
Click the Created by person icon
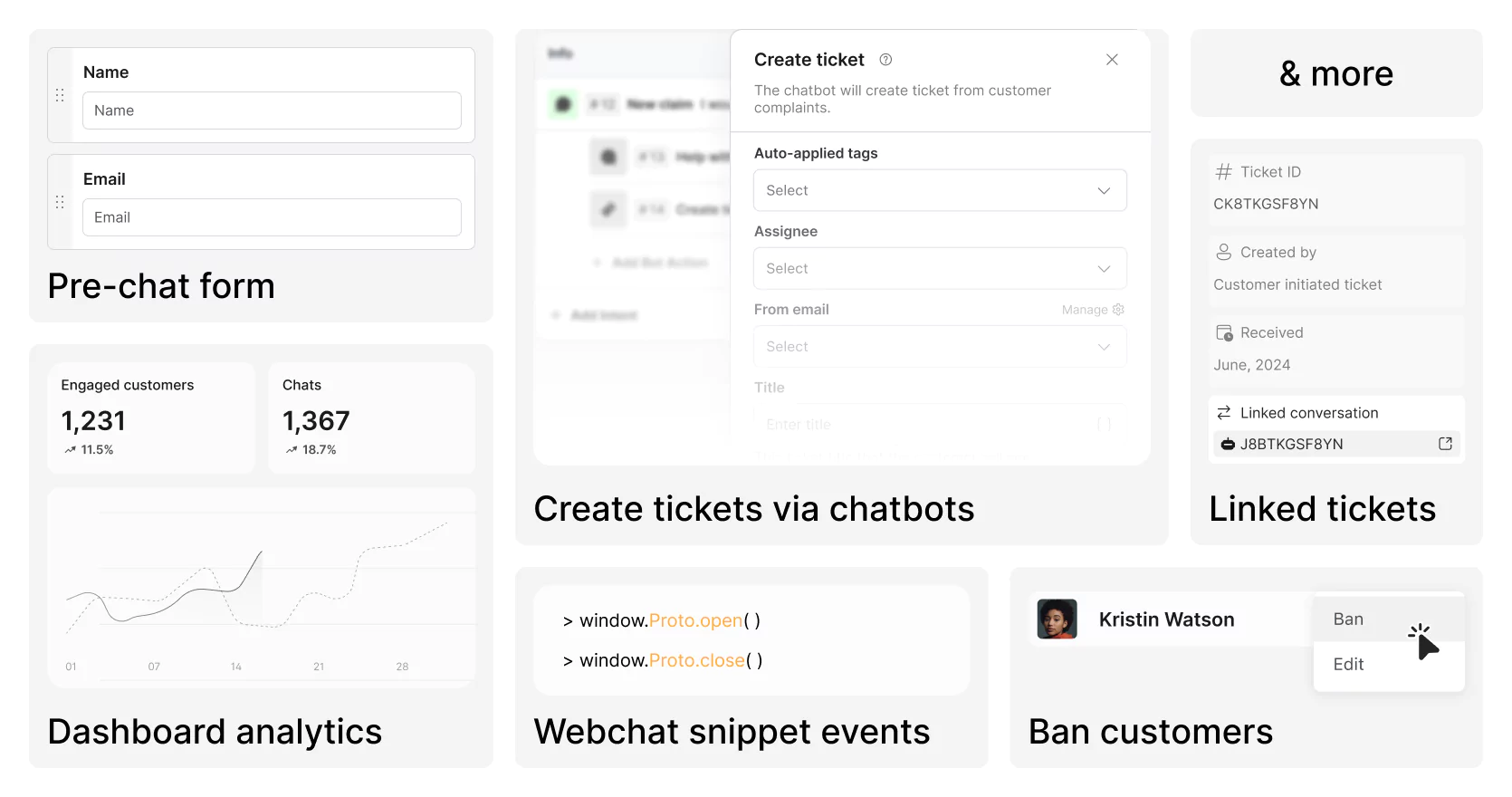tap(1224, 253)
